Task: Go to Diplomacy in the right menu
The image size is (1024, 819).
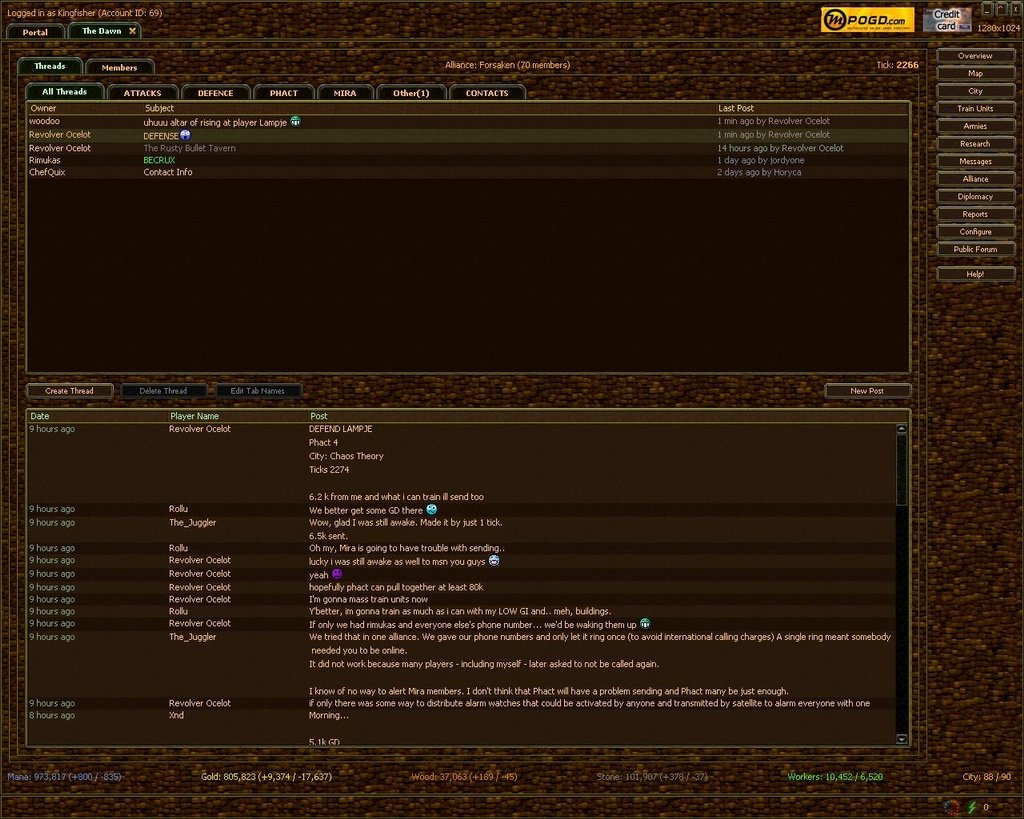Action: click(975, 197)
